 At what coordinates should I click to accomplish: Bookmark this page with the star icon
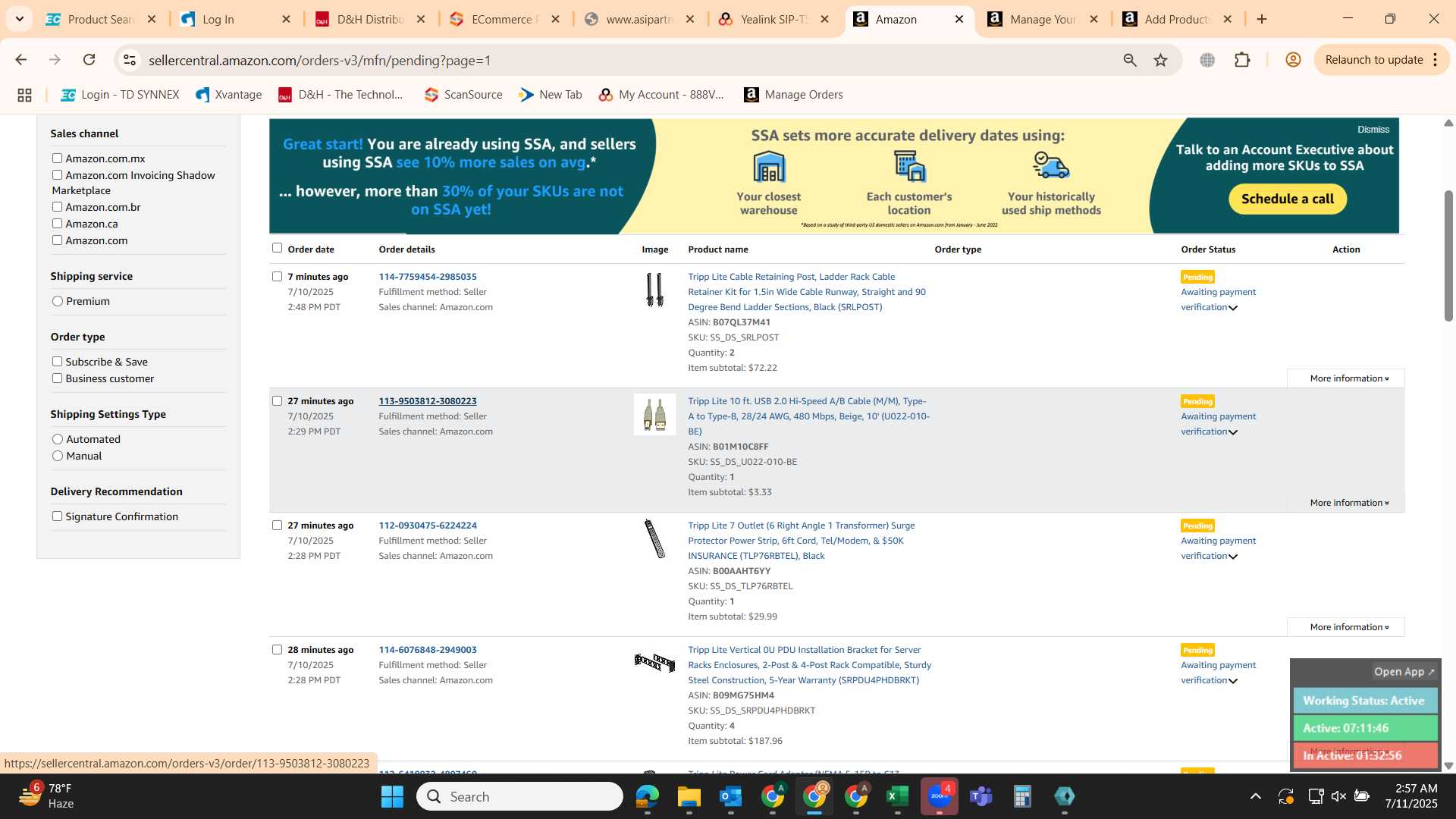click(x=1160, y=60)
